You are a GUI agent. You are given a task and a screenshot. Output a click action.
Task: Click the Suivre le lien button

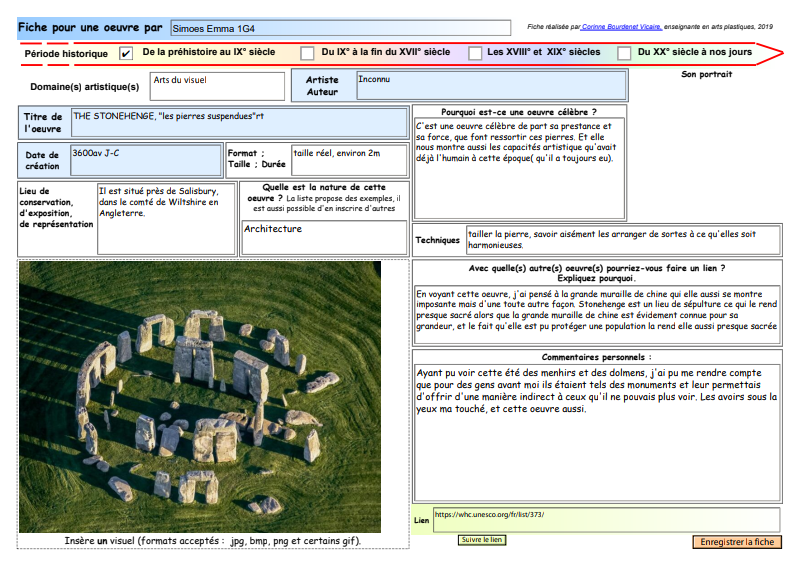[x=482, y=540]
